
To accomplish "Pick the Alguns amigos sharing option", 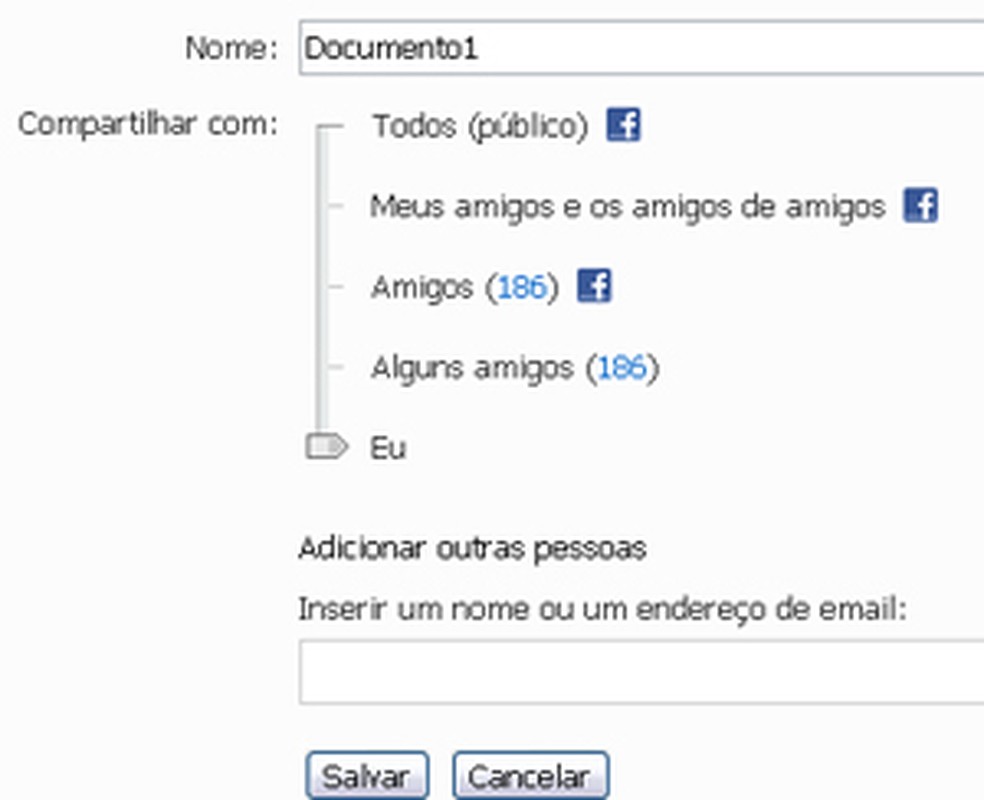I will click(x=471, y=368).
